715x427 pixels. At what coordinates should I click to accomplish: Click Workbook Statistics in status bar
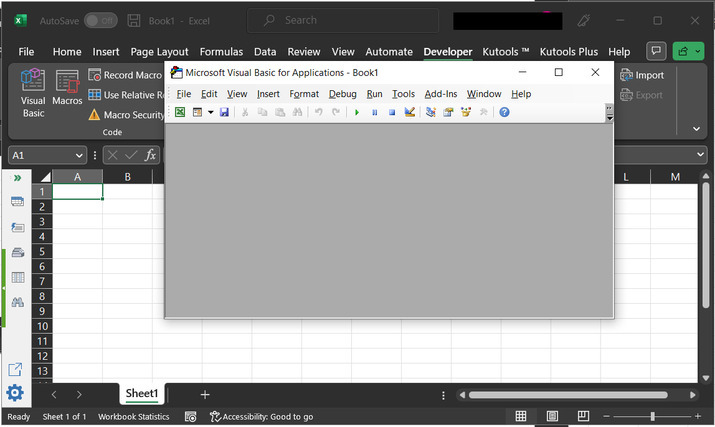coord(134,417)
